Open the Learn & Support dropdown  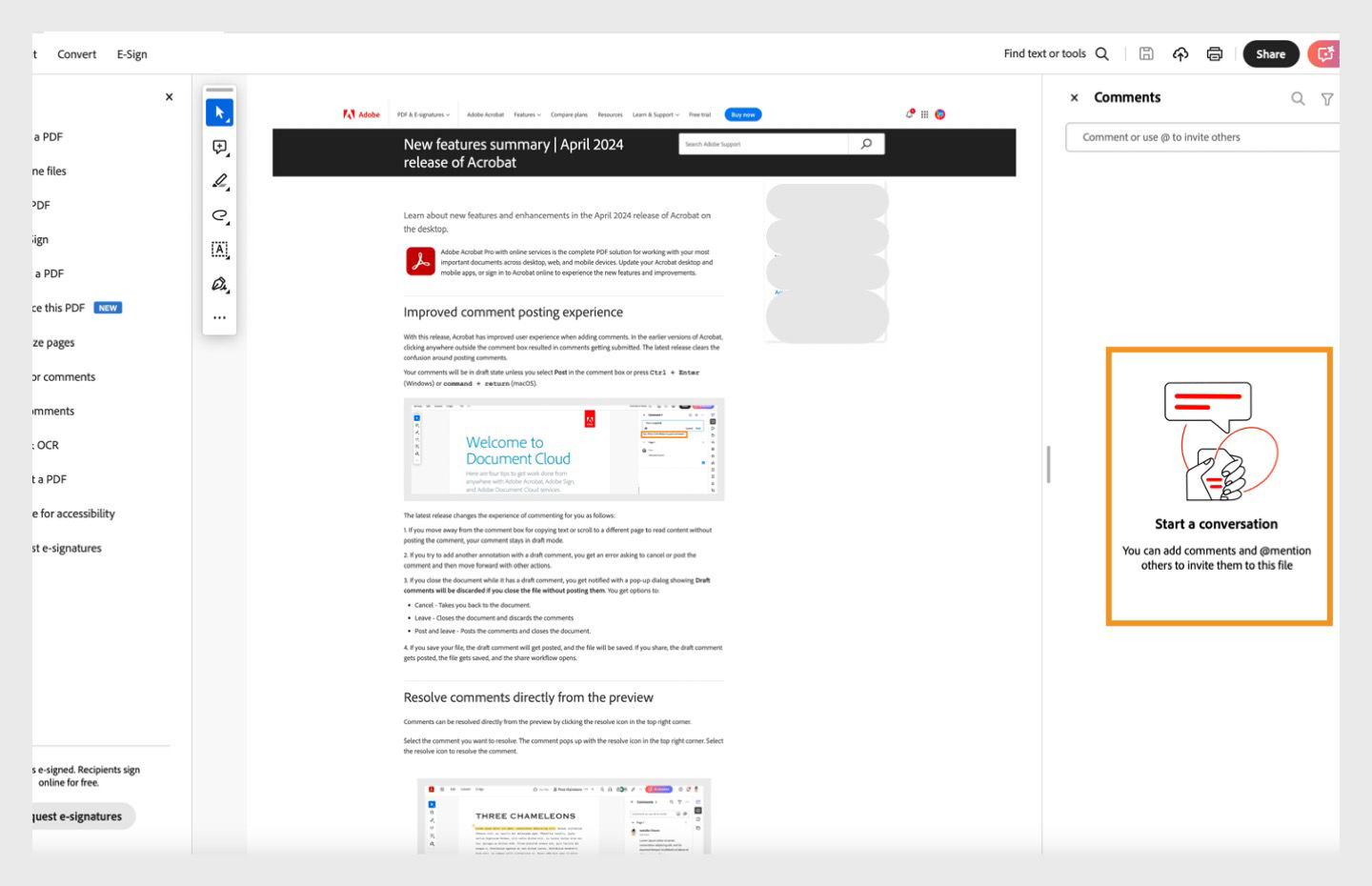(x=654, y=113)
